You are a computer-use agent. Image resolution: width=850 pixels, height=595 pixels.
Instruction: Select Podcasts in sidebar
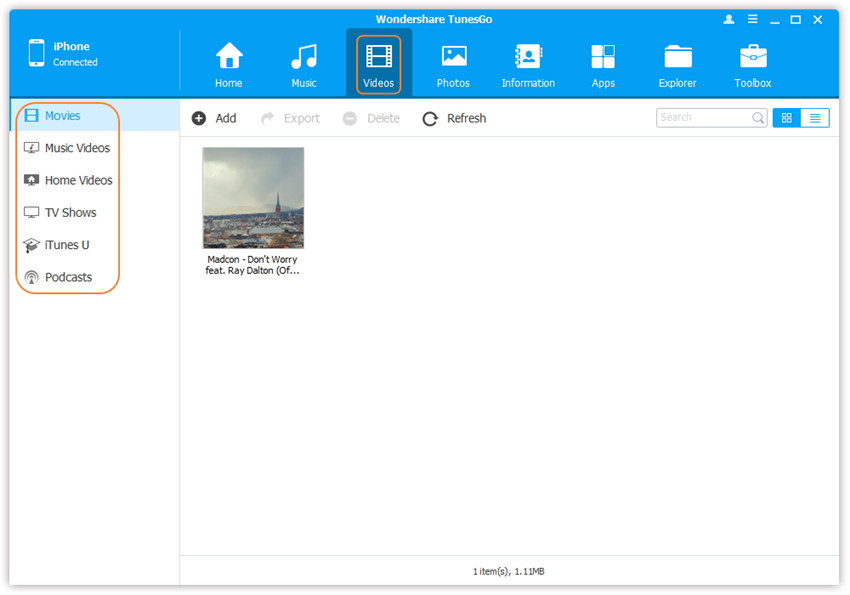pos(68,277)
